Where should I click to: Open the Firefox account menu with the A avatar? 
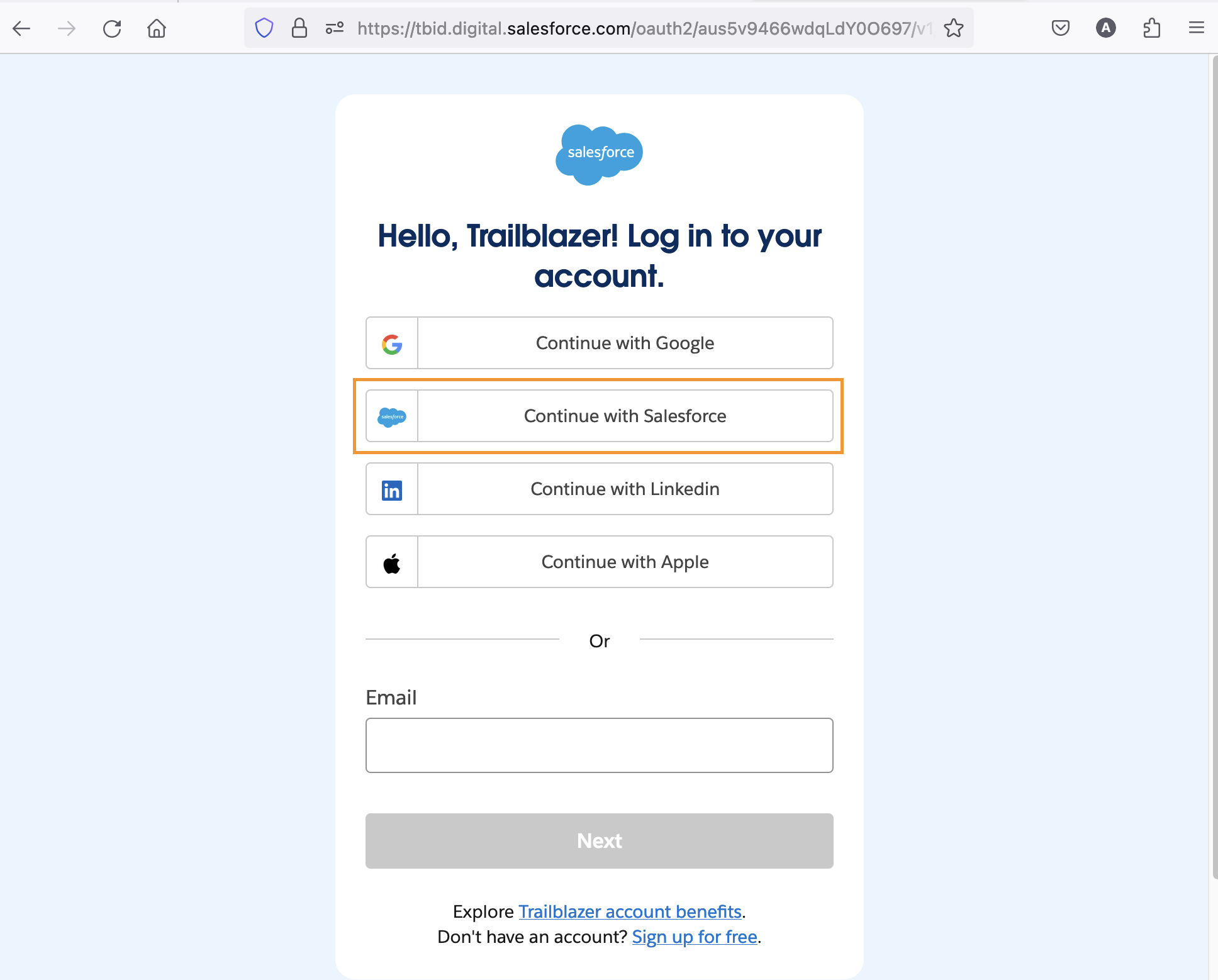tap(1106, 28)
